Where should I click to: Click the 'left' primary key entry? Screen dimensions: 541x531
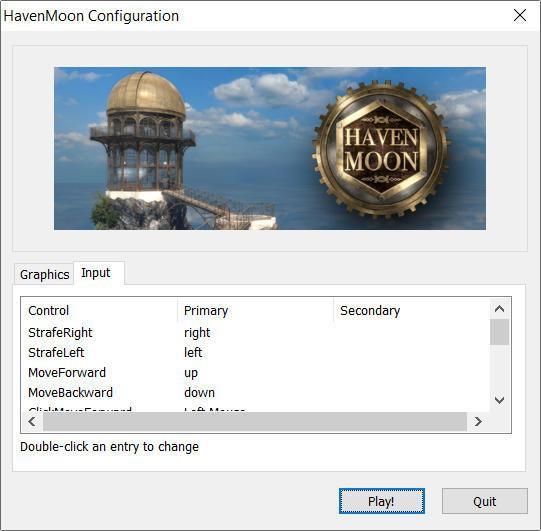click(193, 353)
